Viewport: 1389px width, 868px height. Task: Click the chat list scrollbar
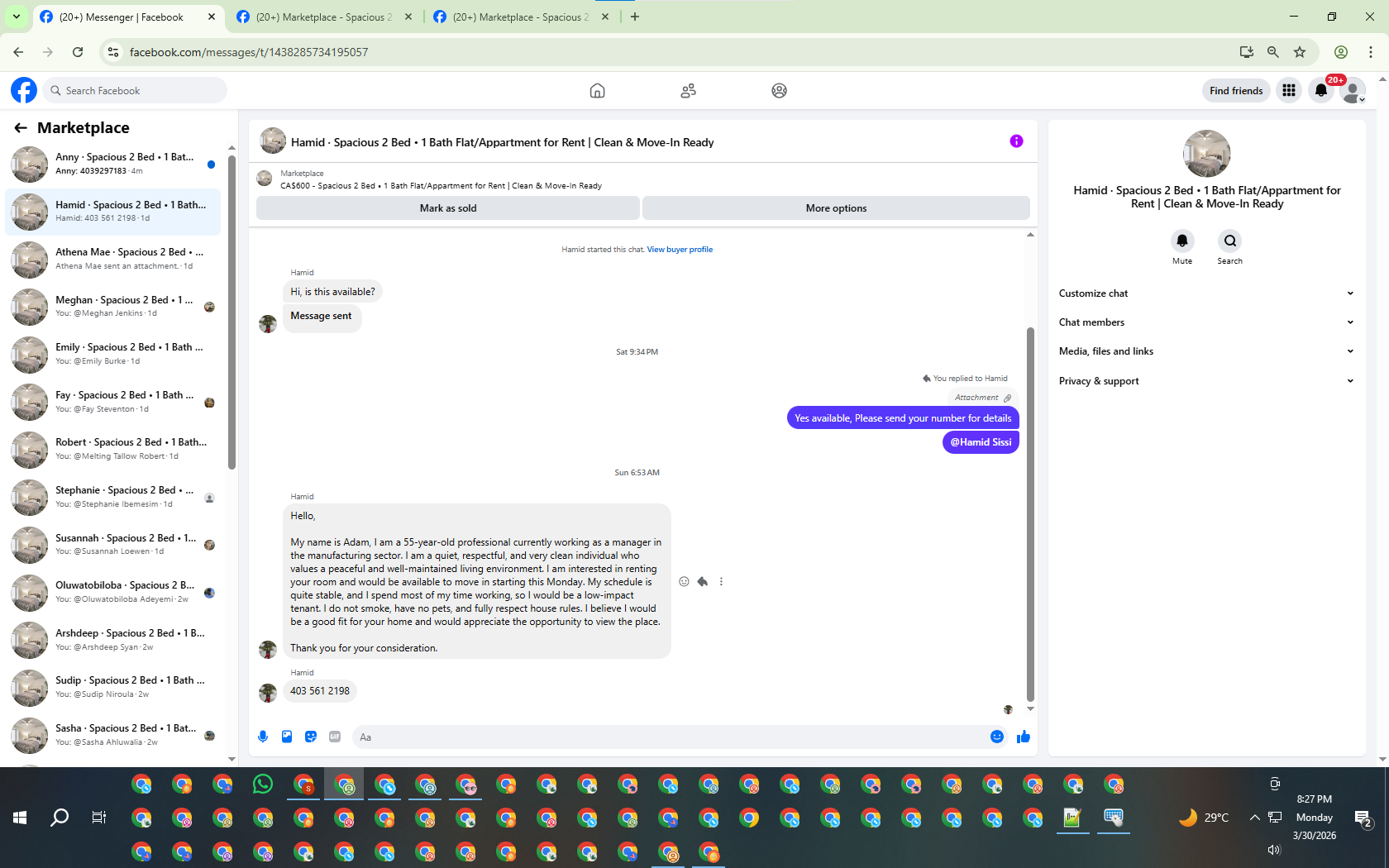click(x=231, y=312)
